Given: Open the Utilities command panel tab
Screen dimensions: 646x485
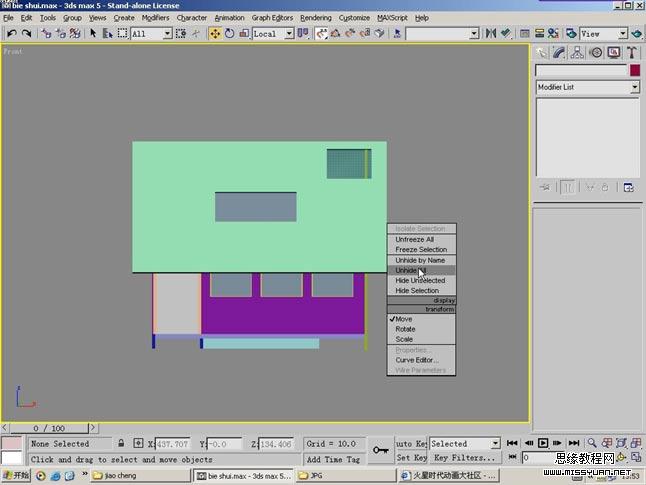Looking at the screenshot, I should click(632, 53).
